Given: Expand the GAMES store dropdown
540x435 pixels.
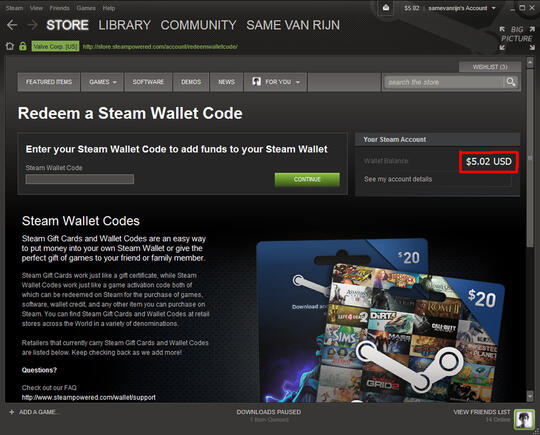Looking at the screenshot, I should click(x=102, y=82).
